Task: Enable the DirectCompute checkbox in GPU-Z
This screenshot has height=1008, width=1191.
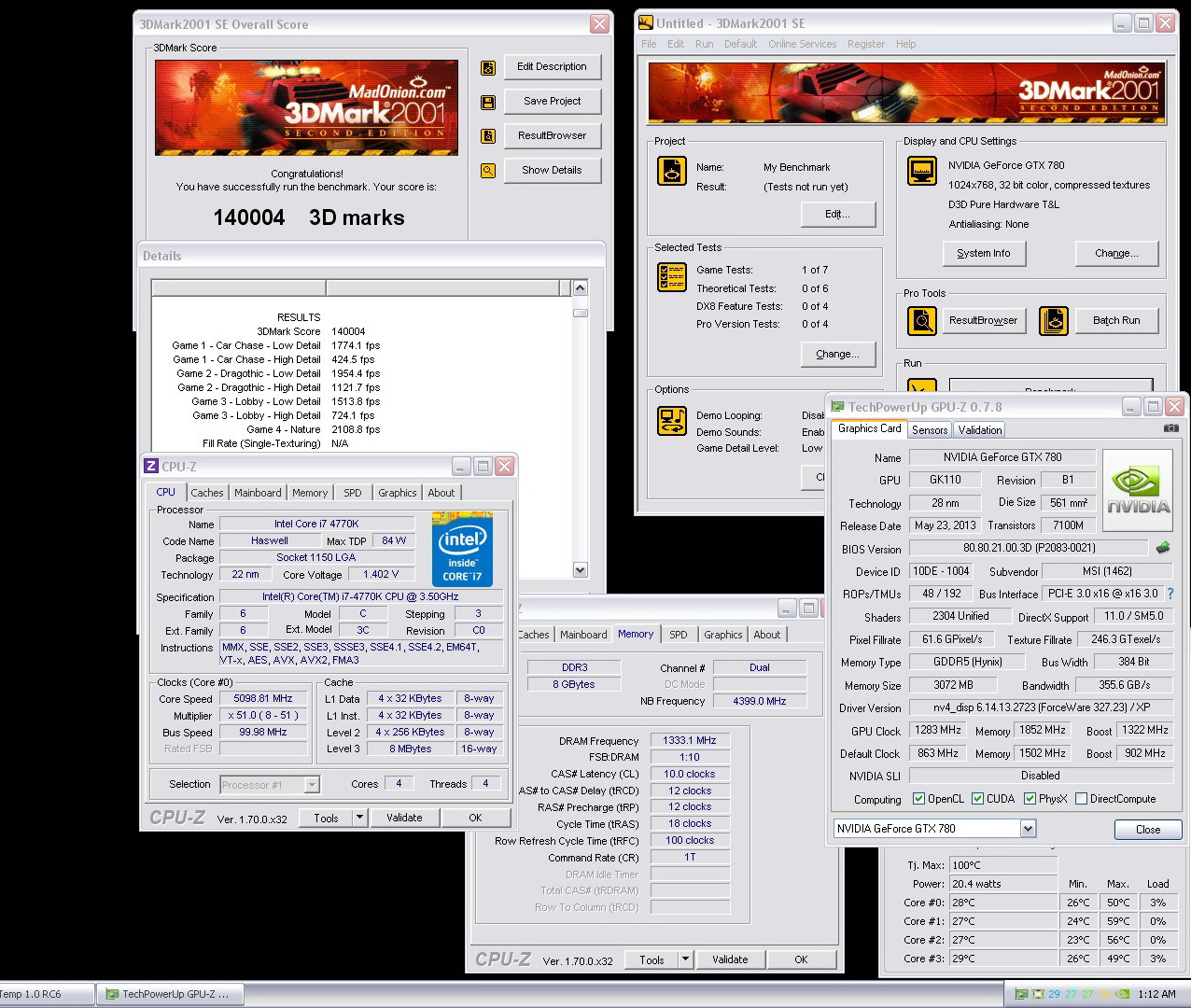Action: pos(1081,799)
